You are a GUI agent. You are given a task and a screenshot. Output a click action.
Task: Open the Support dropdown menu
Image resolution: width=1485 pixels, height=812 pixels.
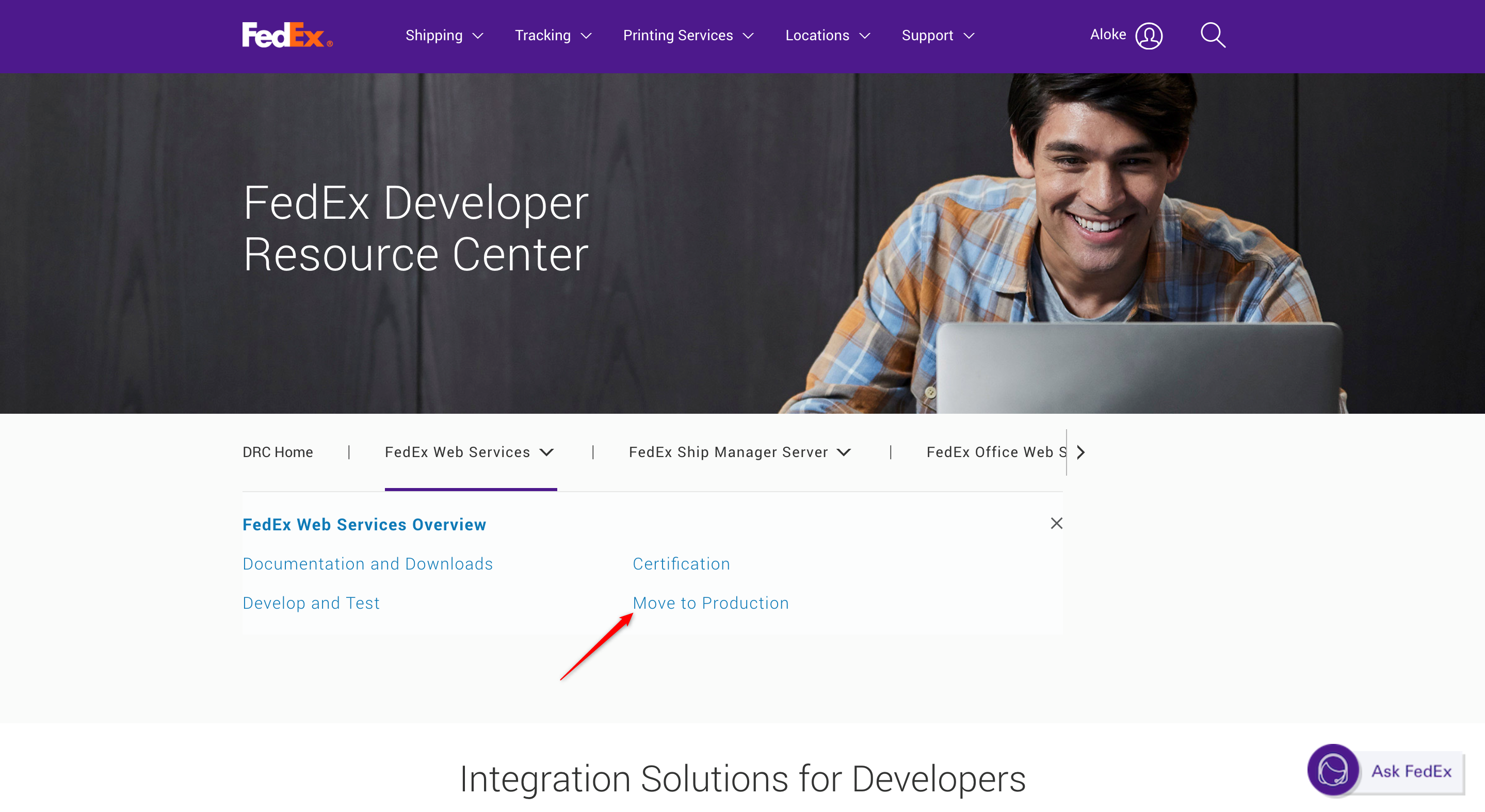(938, 36)
